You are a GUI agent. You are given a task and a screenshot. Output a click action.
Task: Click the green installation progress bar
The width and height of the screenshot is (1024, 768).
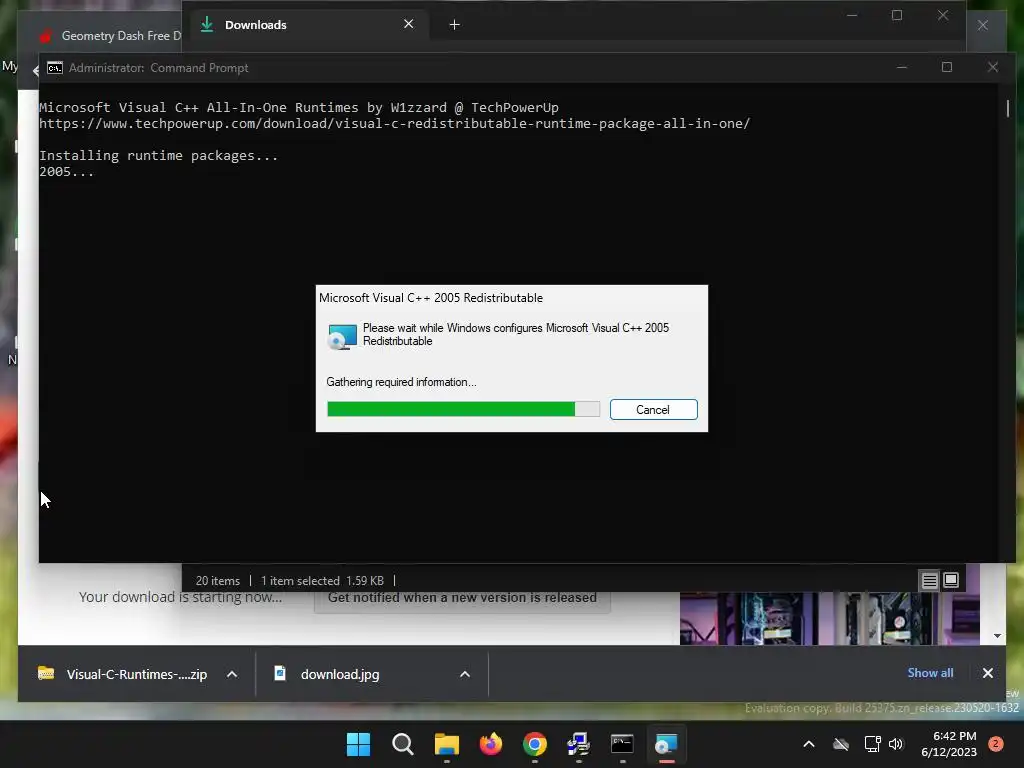pos(463,409)
